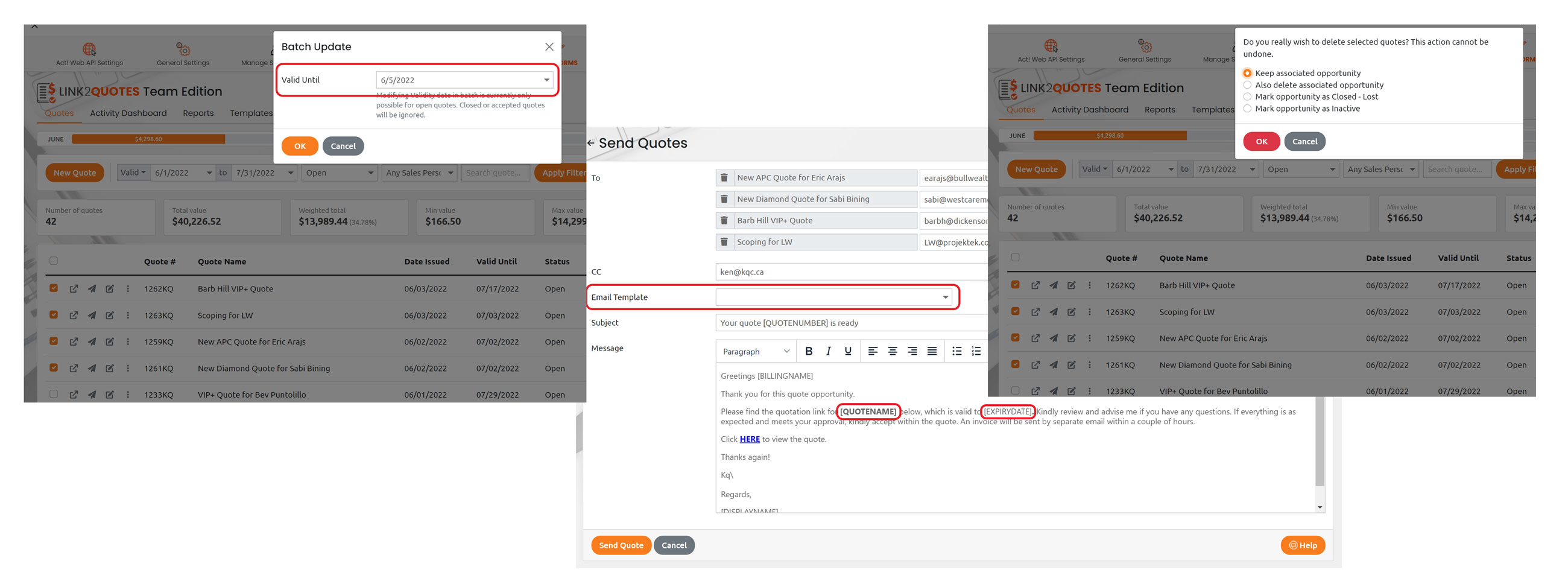Open status Open dropdown in left window

tap(340, 173)
